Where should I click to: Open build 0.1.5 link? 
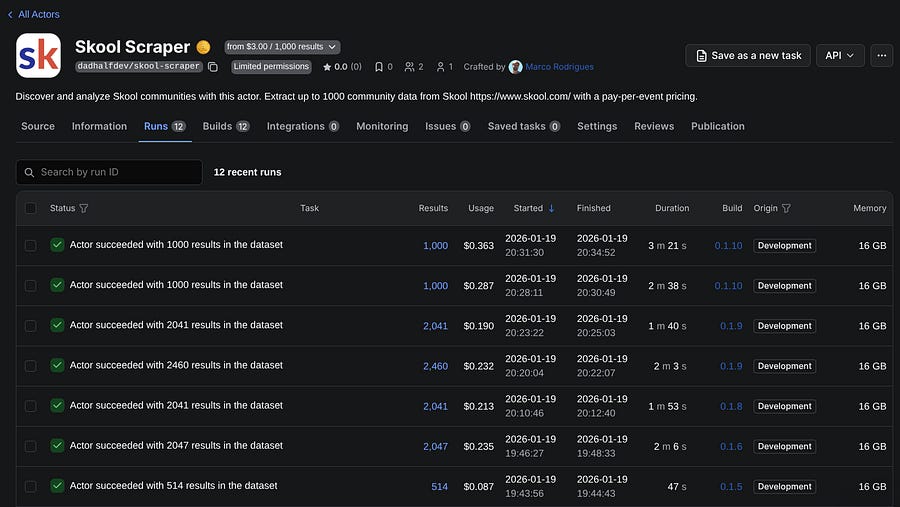(x=731, y=487)
